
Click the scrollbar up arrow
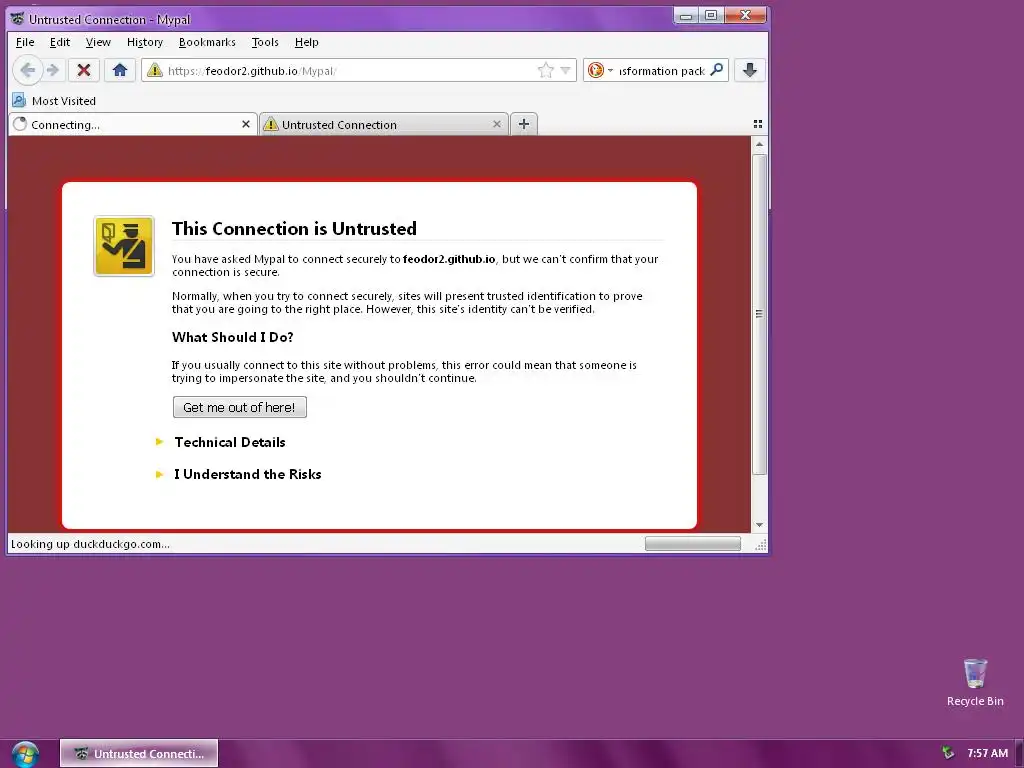(x=759, y=144)
